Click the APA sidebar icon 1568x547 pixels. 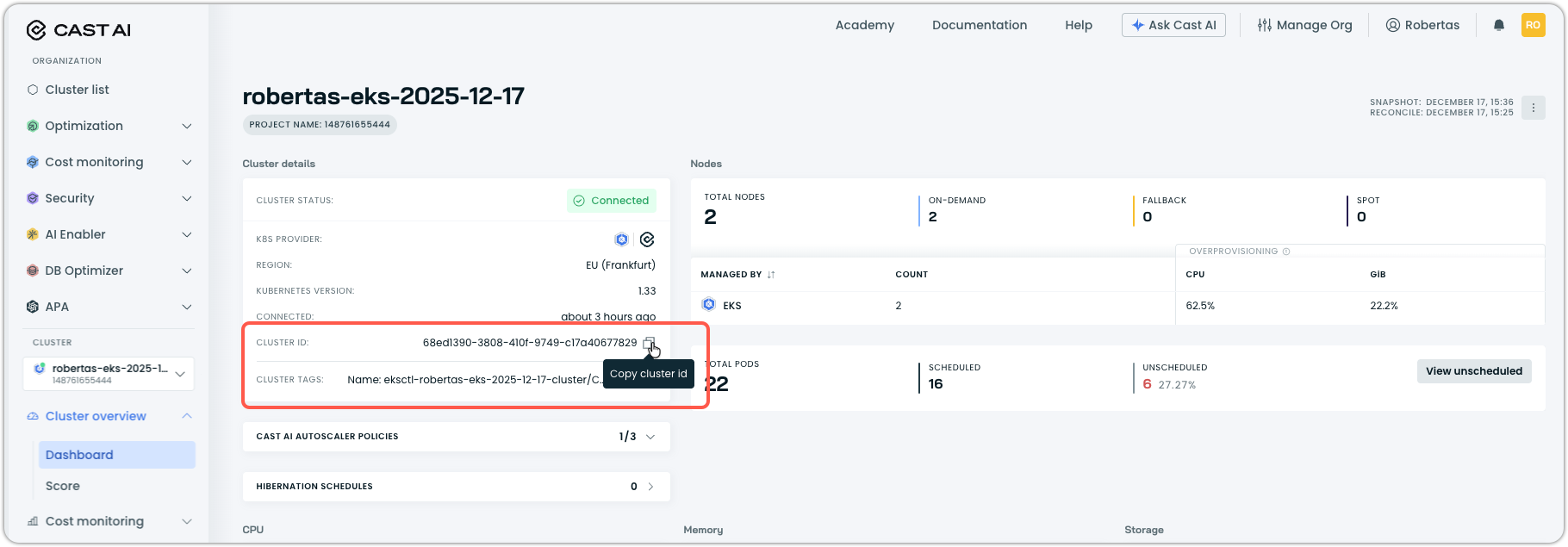point(33,307)
